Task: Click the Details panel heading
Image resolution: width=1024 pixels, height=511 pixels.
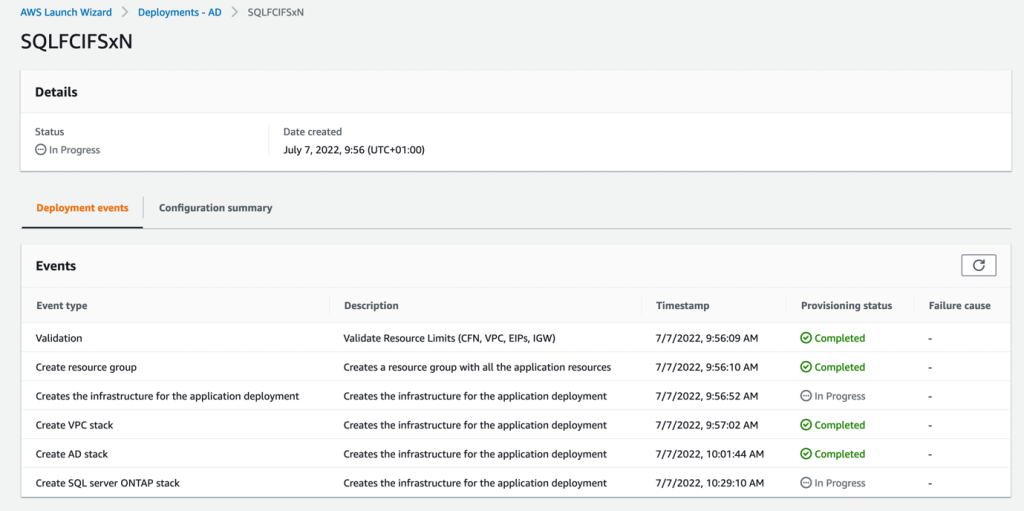Action: pos(56,92)
